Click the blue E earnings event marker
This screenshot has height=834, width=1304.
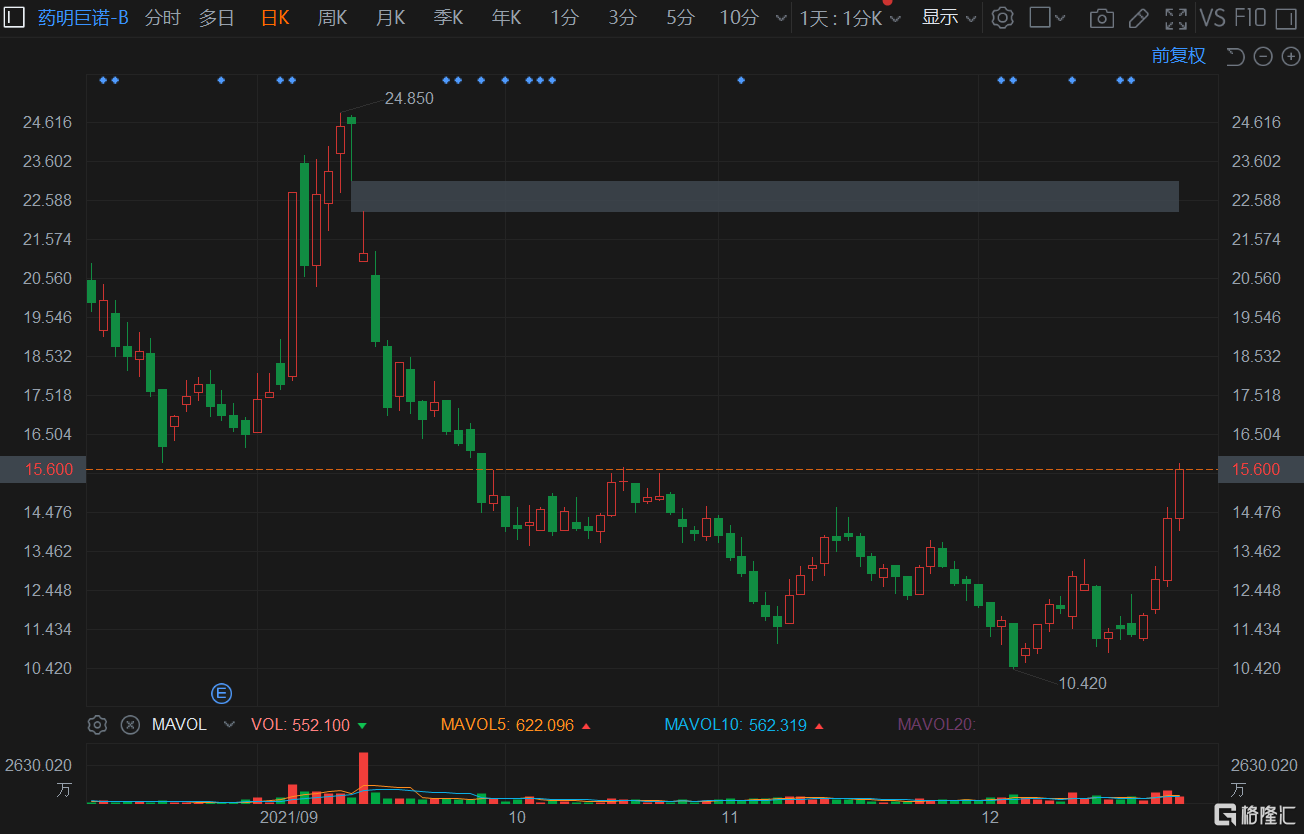coord(221,693)
